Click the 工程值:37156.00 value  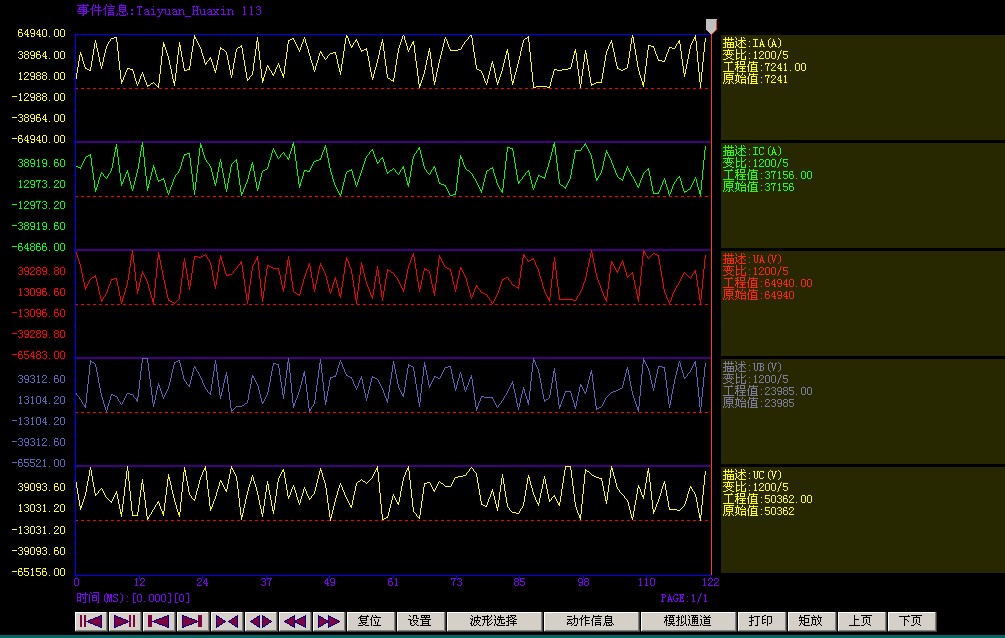768,175
